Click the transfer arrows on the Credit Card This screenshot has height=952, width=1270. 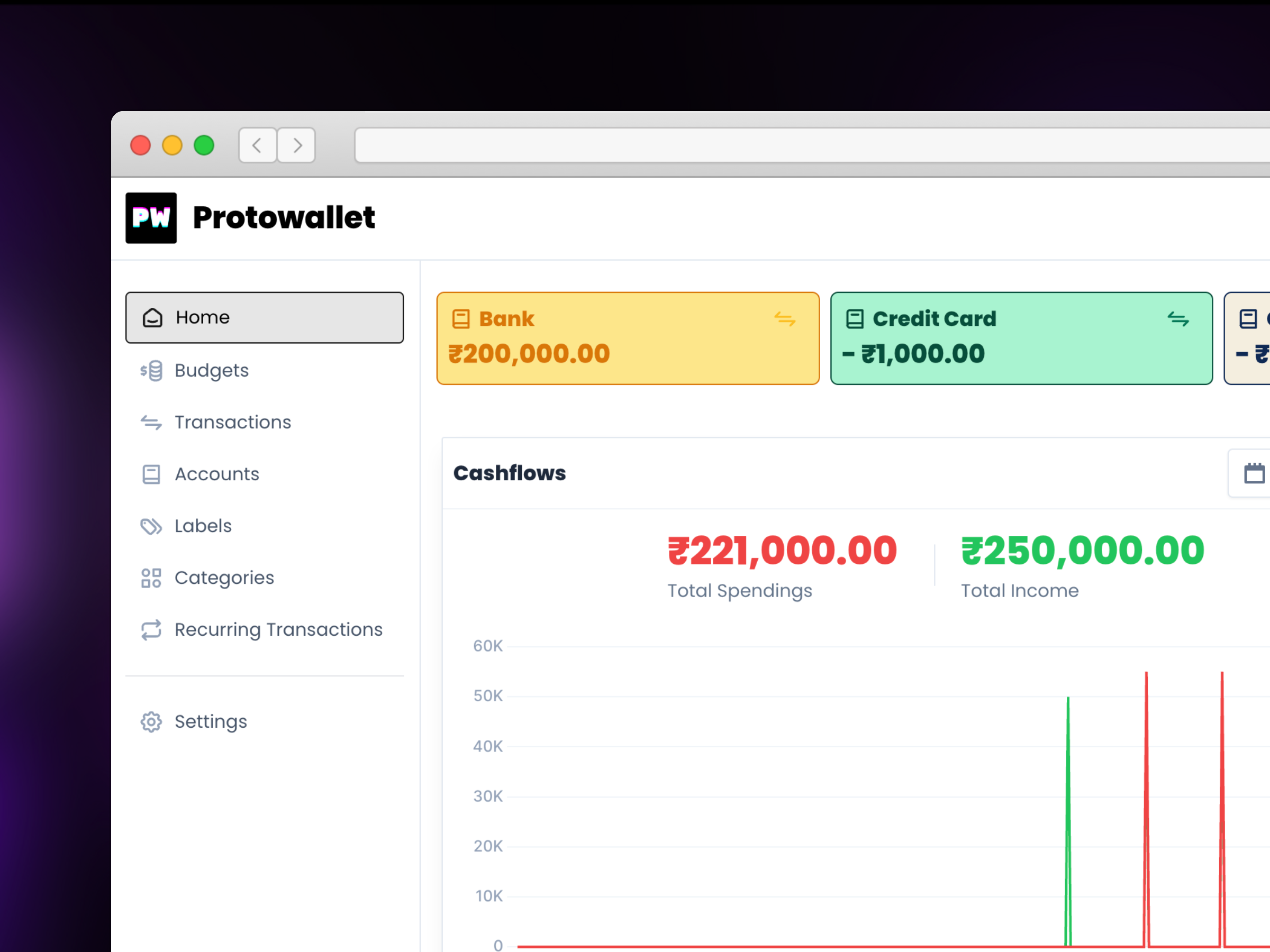[1178, 319]
